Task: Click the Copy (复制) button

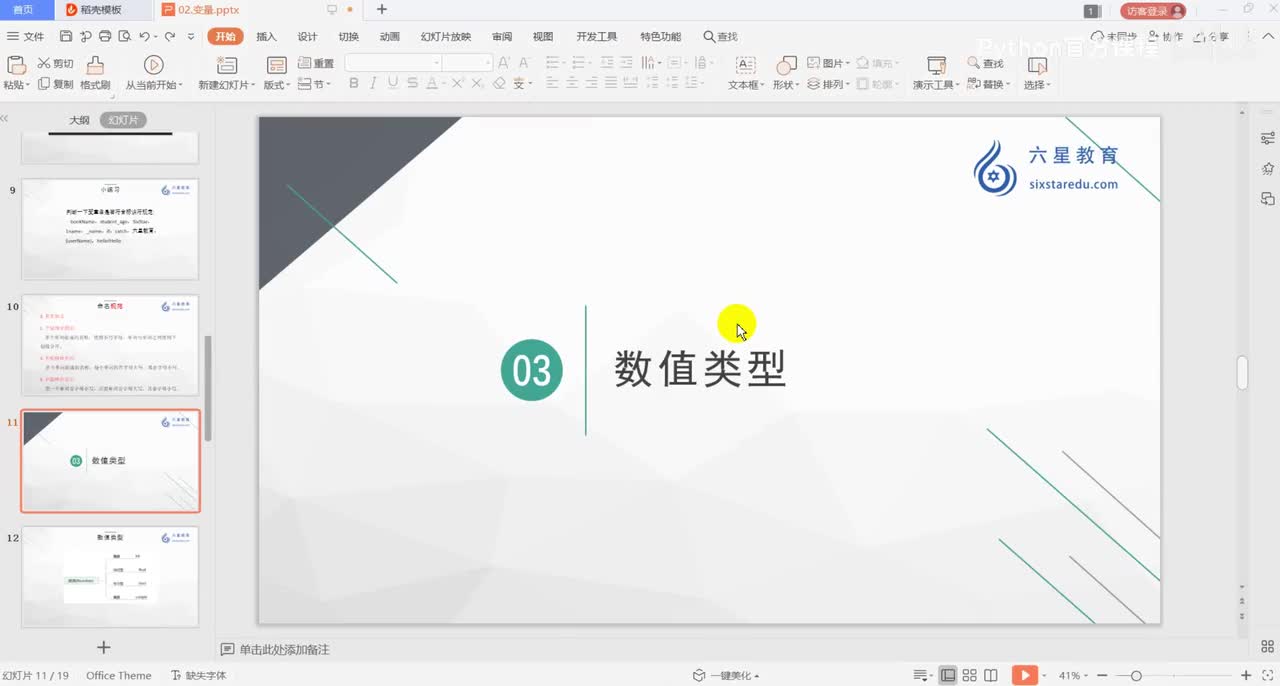Action: (55, 84)
